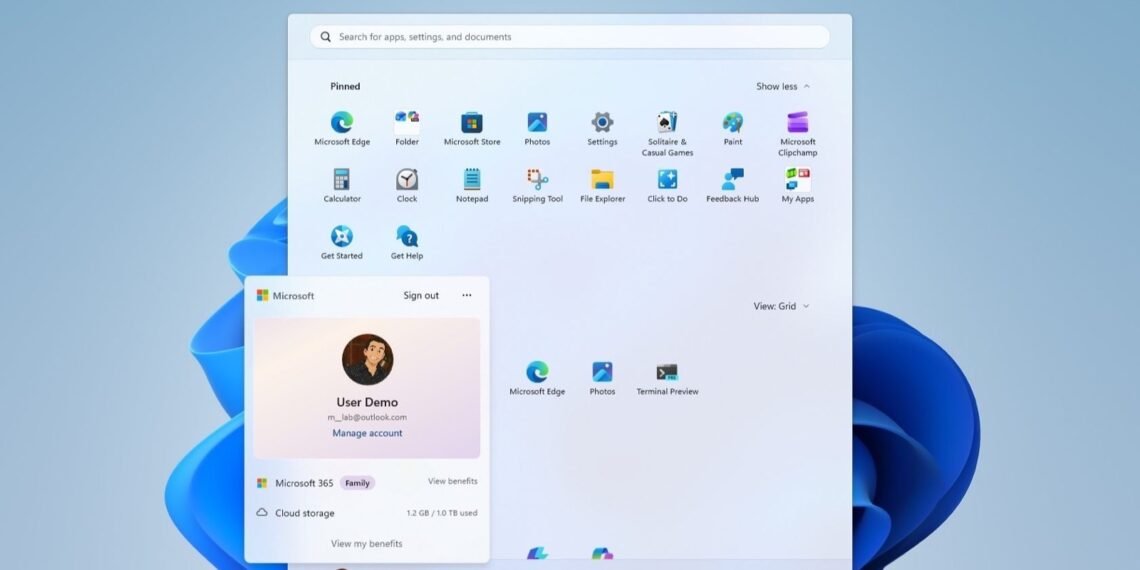This screenshot has width=1140, height=570.
Task: Open the Snipping Tool
Action: [537, 185]
